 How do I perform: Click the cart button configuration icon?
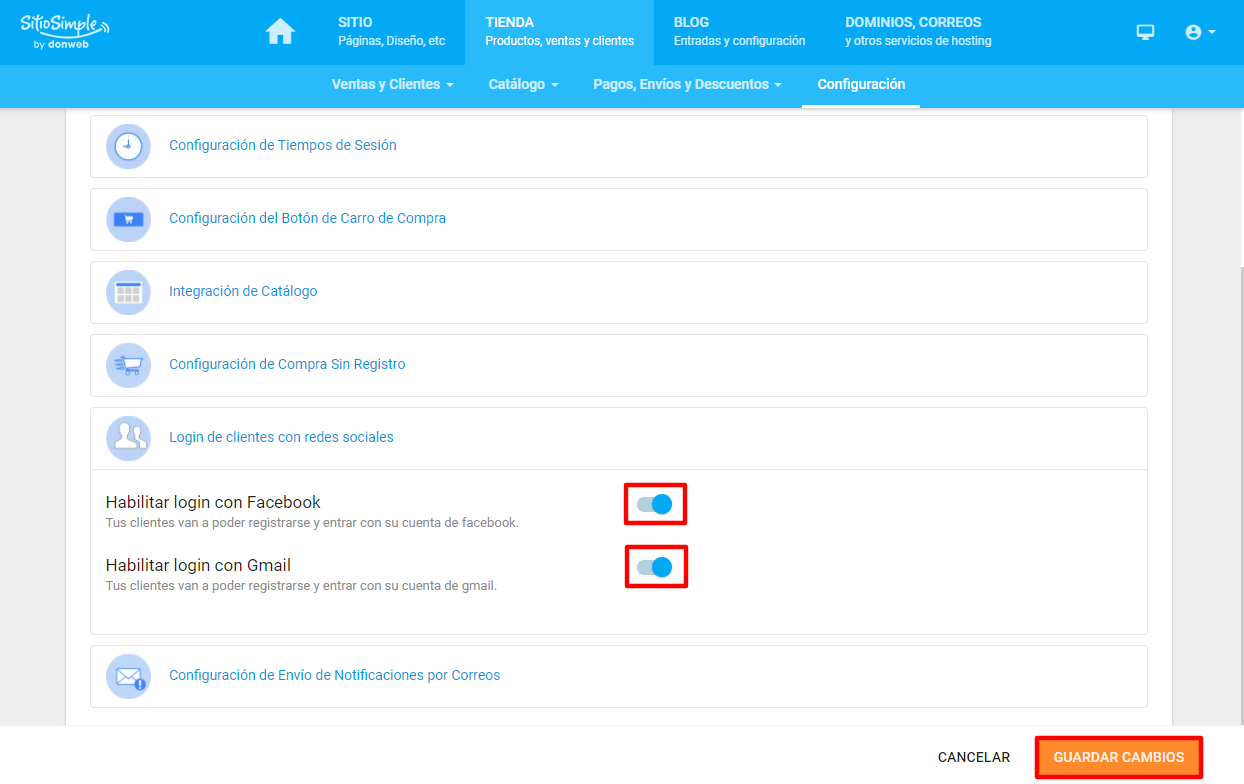pyautogui.click(x=128, y=219)
